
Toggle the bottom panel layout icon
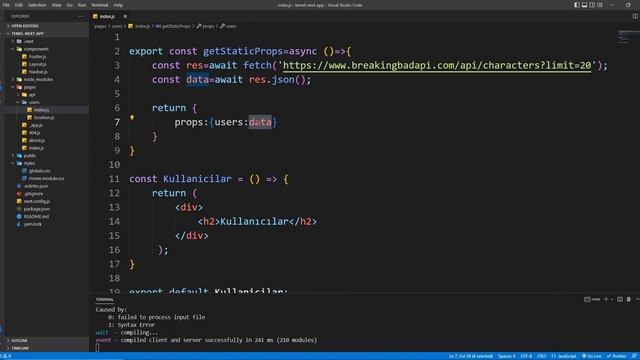584,5
